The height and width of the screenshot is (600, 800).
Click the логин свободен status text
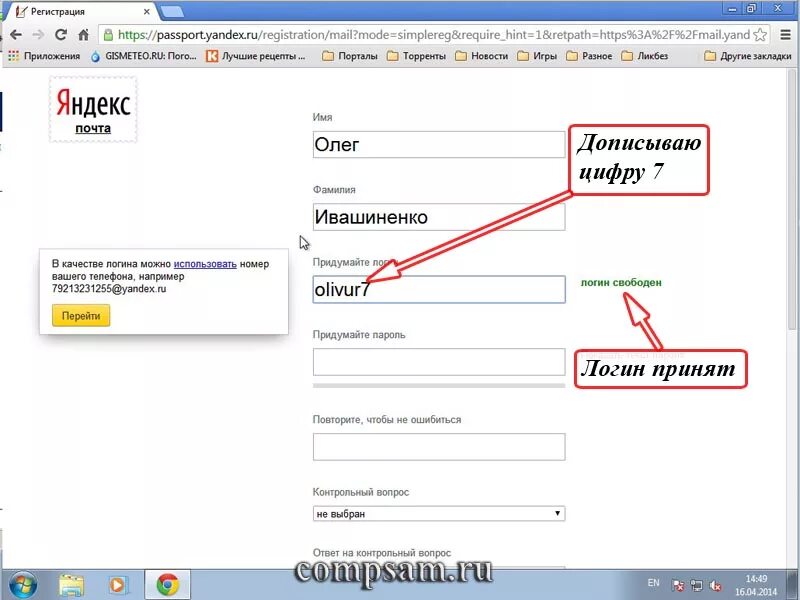pyautogui.click(x=621, y=282)
